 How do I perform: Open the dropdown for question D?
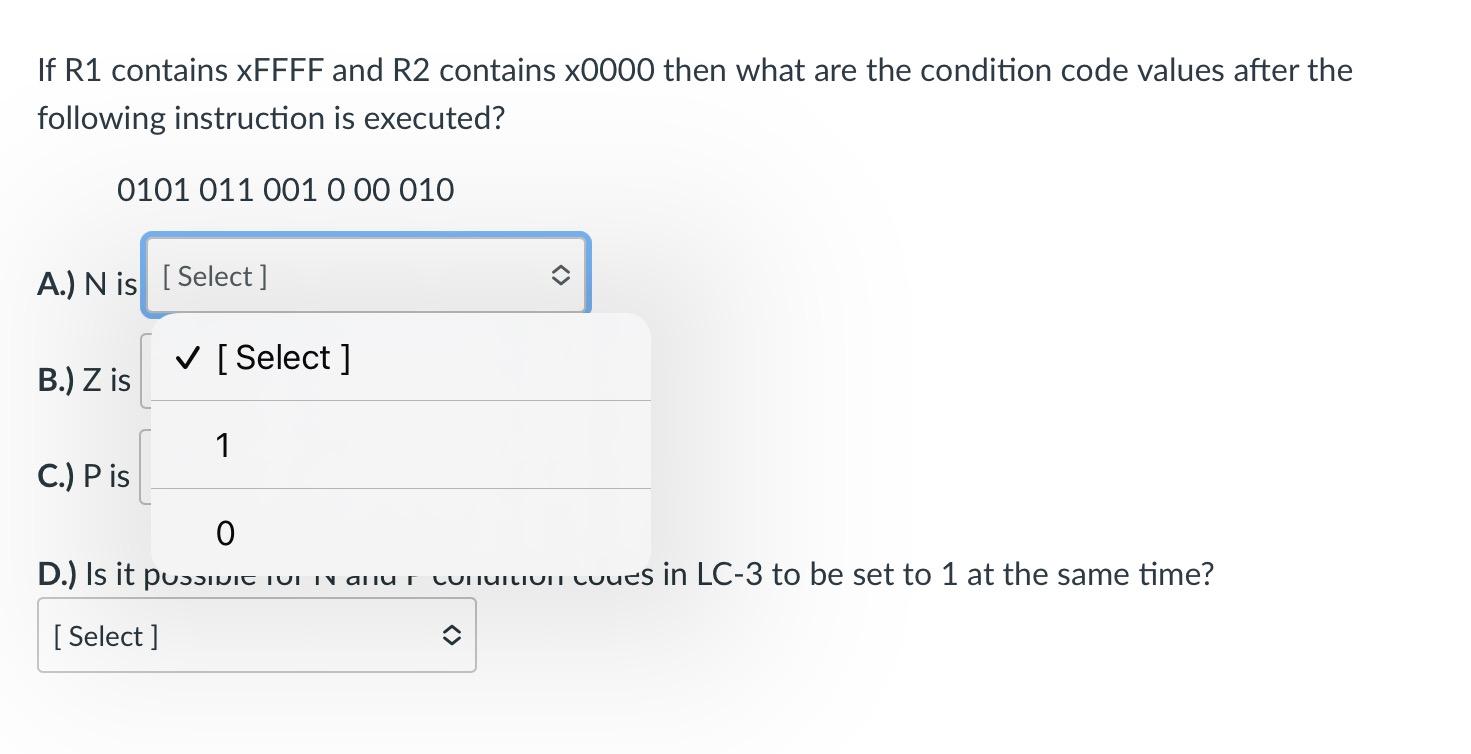[256, 635]
